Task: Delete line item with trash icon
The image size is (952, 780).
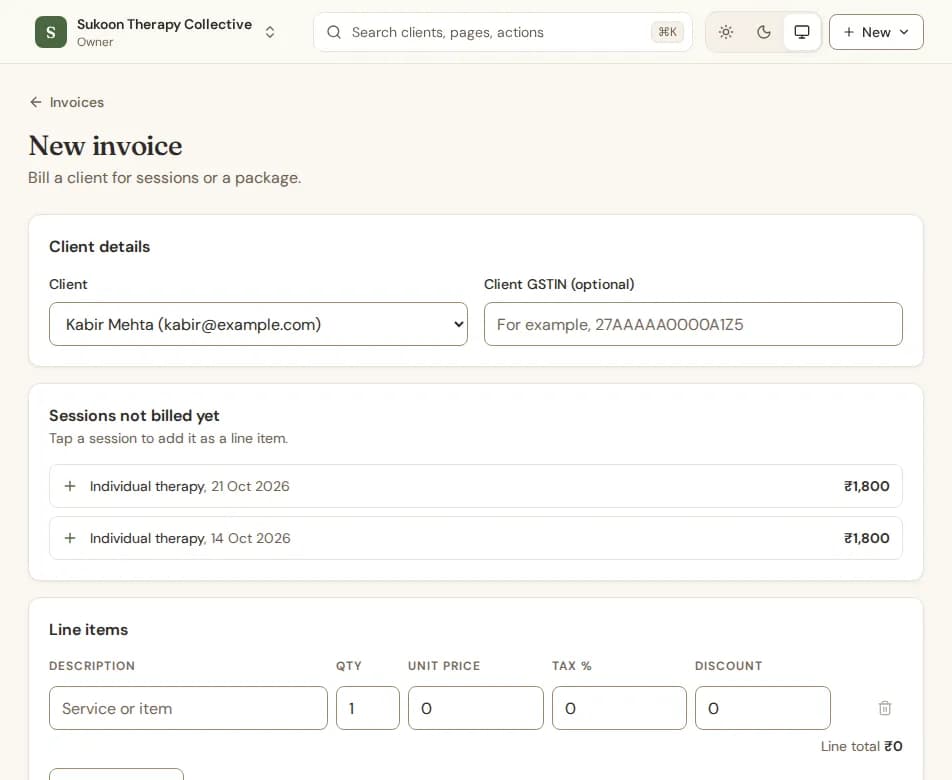Action: click(x=885, y=708)
